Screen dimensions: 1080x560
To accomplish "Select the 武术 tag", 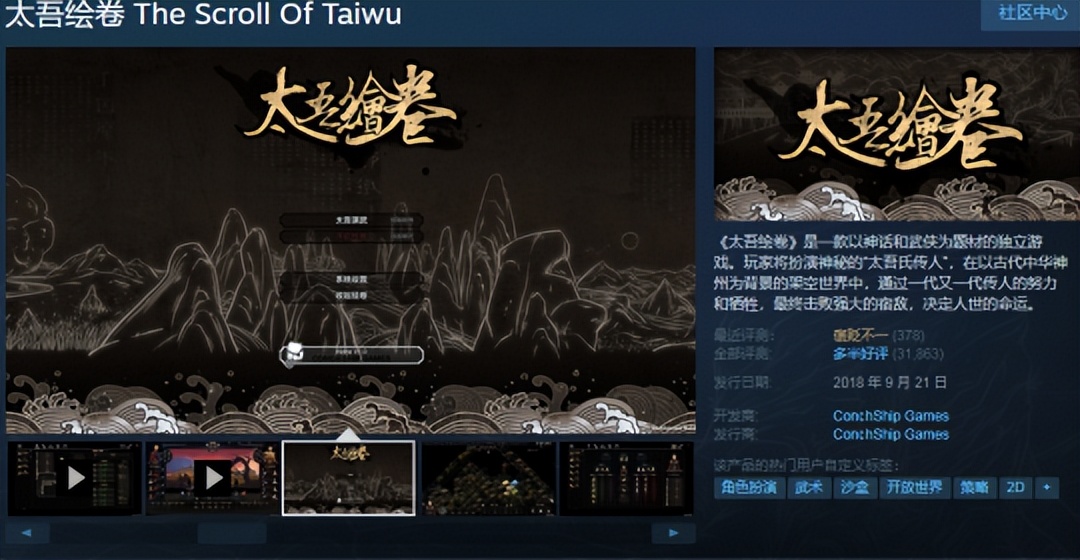I will pyautogui.click(x=809, y=488).
